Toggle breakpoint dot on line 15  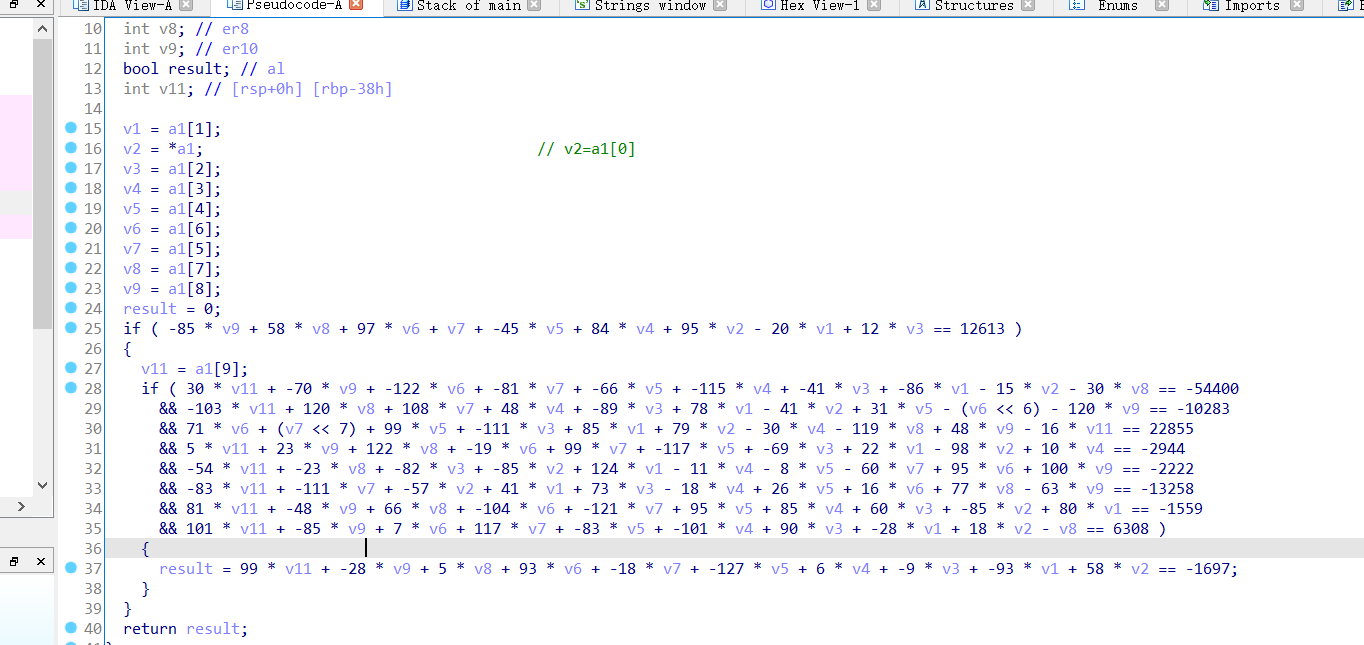70,128
